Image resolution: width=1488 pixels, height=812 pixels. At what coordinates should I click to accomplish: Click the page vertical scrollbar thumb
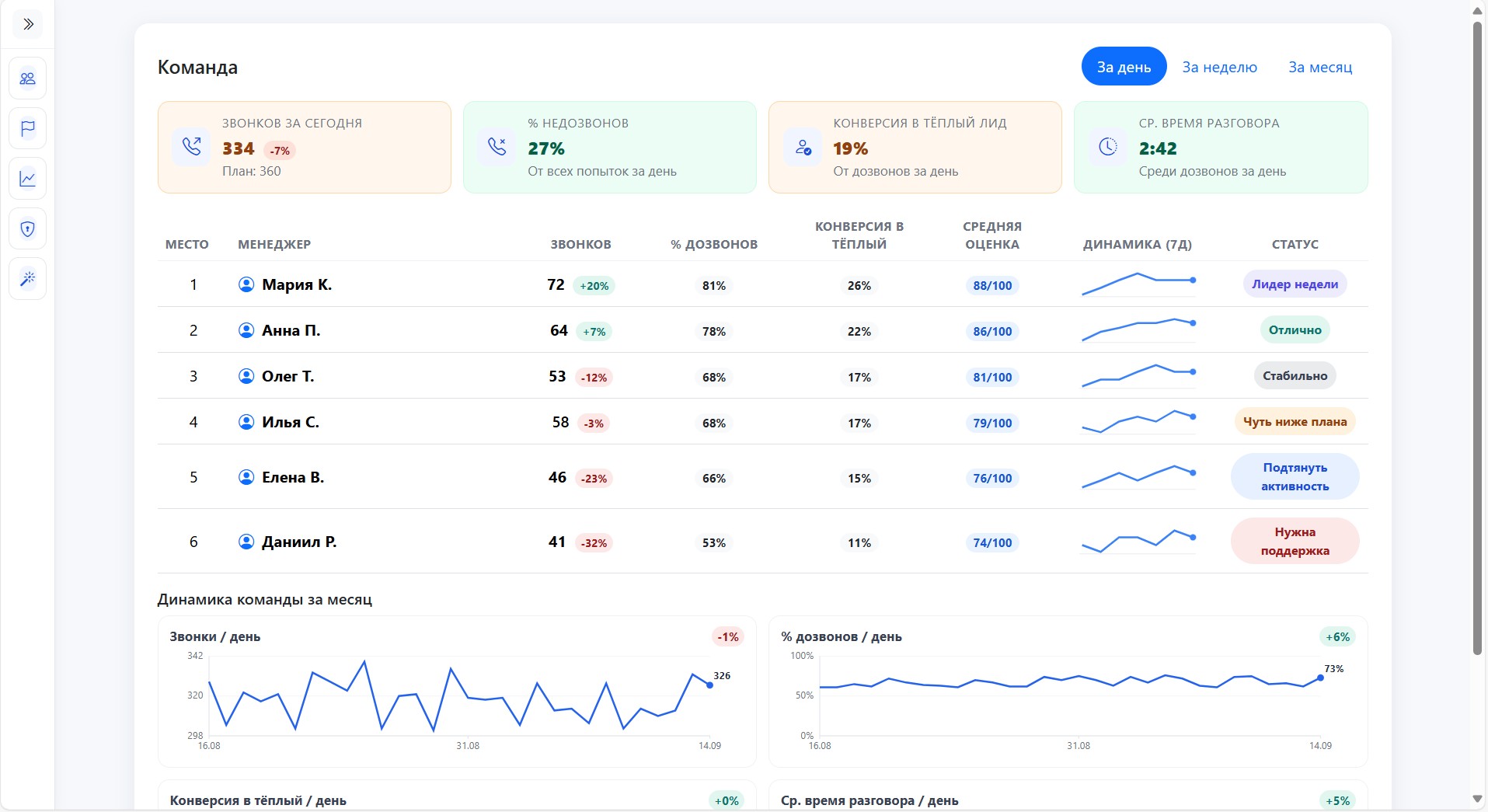tap(1477, 338)
